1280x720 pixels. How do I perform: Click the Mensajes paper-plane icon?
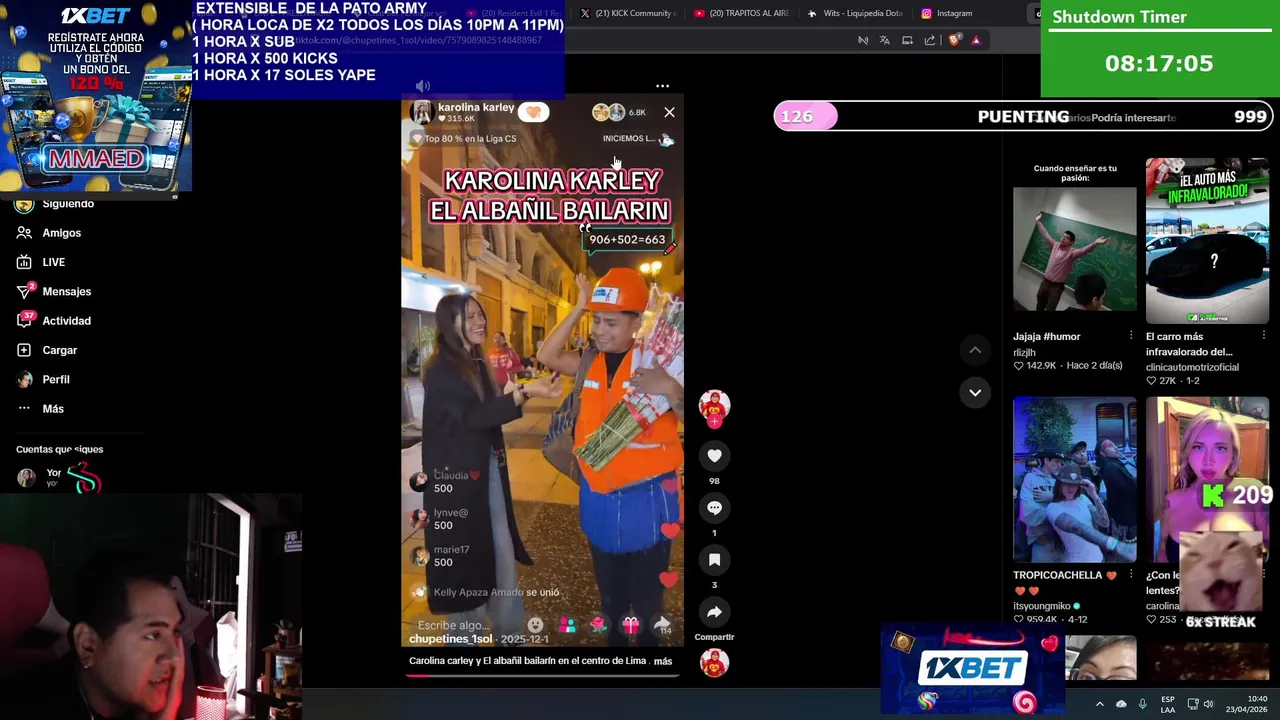coord(24,291)
